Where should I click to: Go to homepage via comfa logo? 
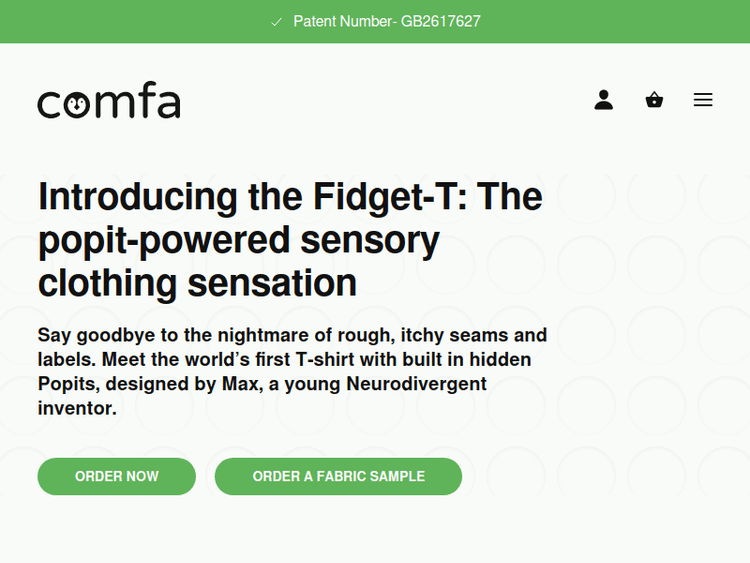[x=109, y=103]
